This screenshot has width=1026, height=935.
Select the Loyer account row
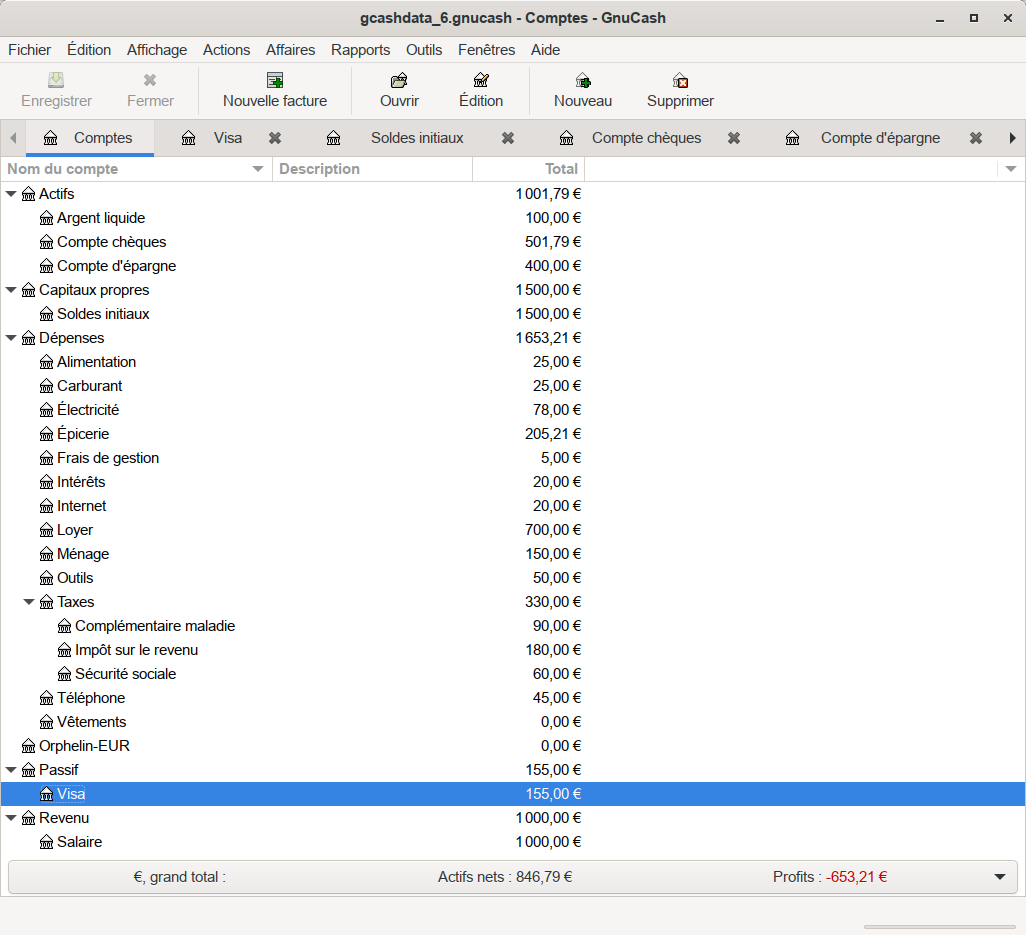pyautogui.click(x=75, y=530)
